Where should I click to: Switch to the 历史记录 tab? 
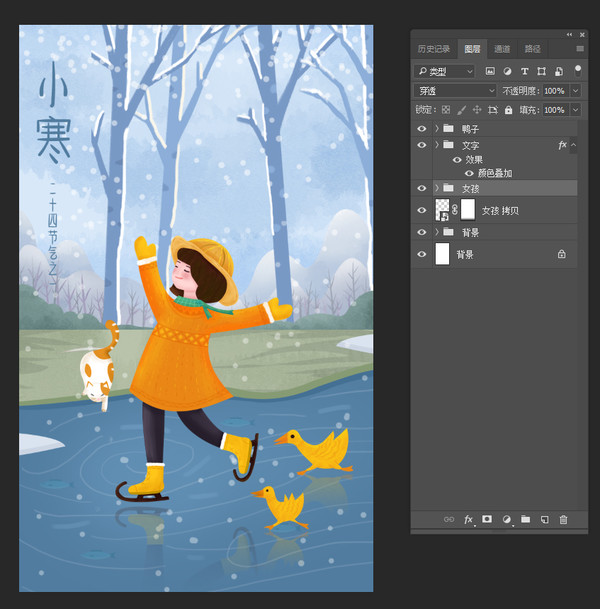point(434,49)
